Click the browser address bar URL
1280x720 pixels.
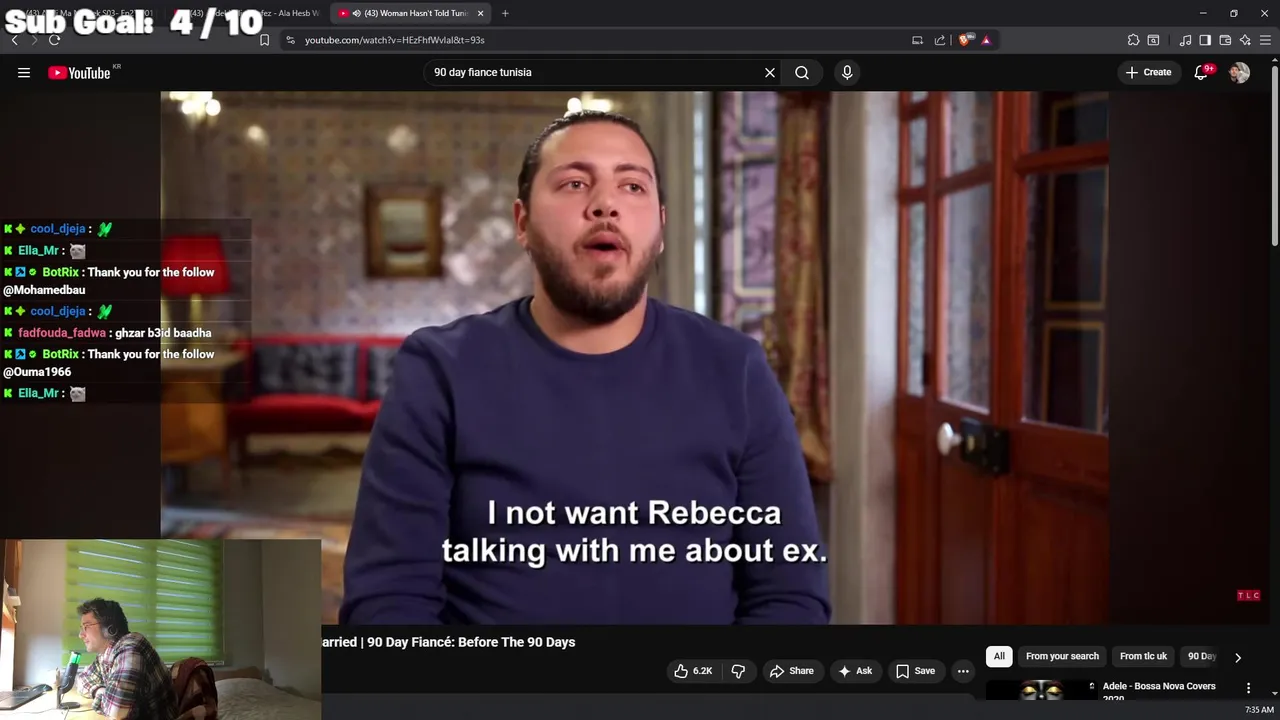(x=394, y=40)
